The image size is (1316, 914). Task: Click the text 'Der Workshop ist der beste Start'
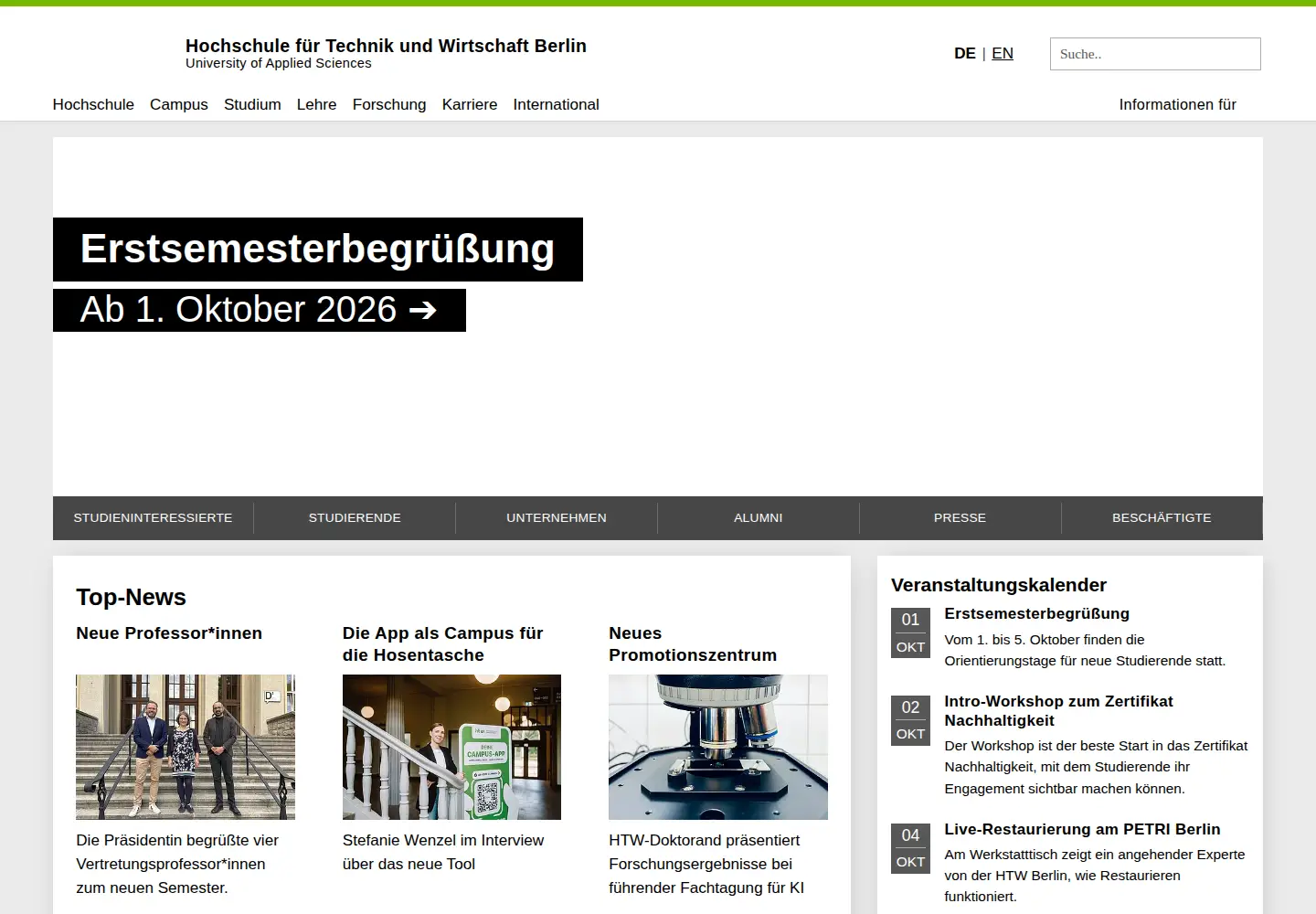[x=1044, y=746]
